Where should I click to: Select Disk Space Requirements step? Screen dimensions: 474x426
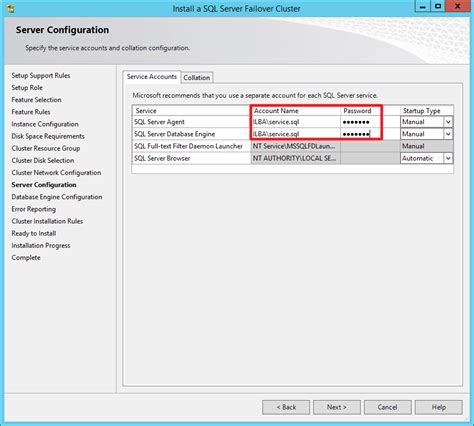click(48, 136)
